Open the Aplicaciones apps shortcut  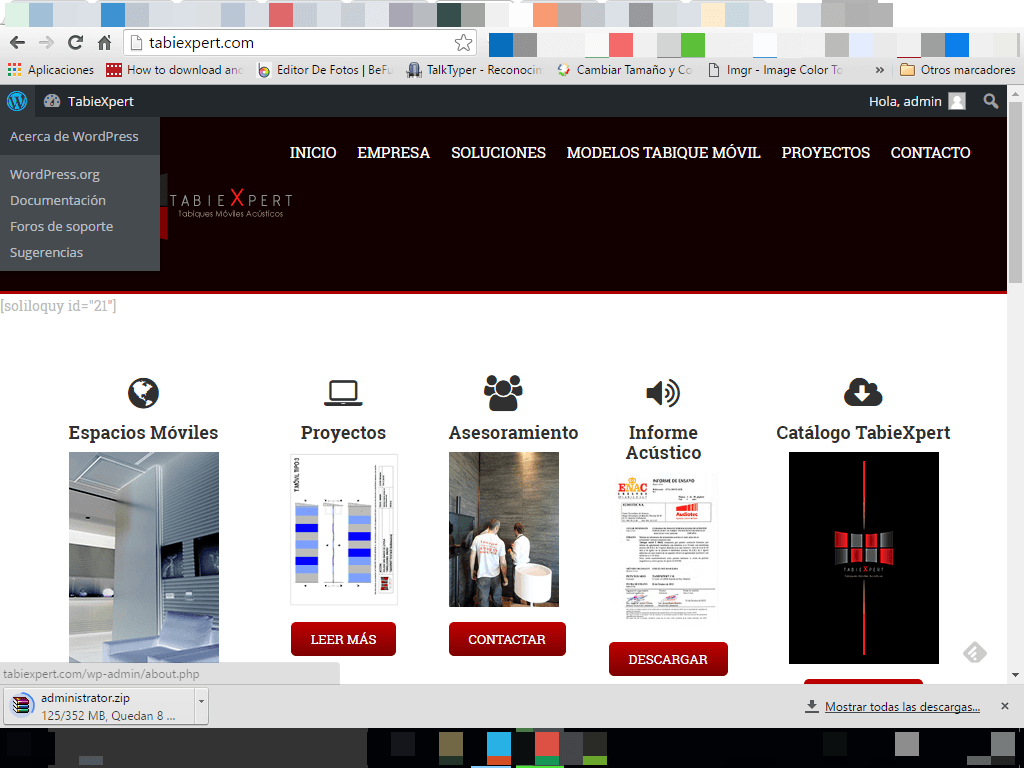tap(50, 70)
